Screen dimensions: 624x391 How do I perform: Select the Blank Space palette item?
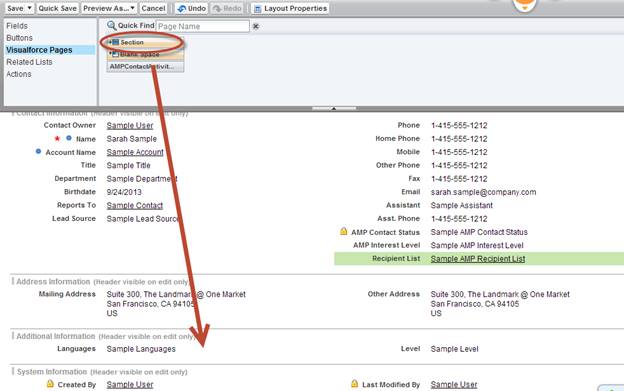point(145,54)
